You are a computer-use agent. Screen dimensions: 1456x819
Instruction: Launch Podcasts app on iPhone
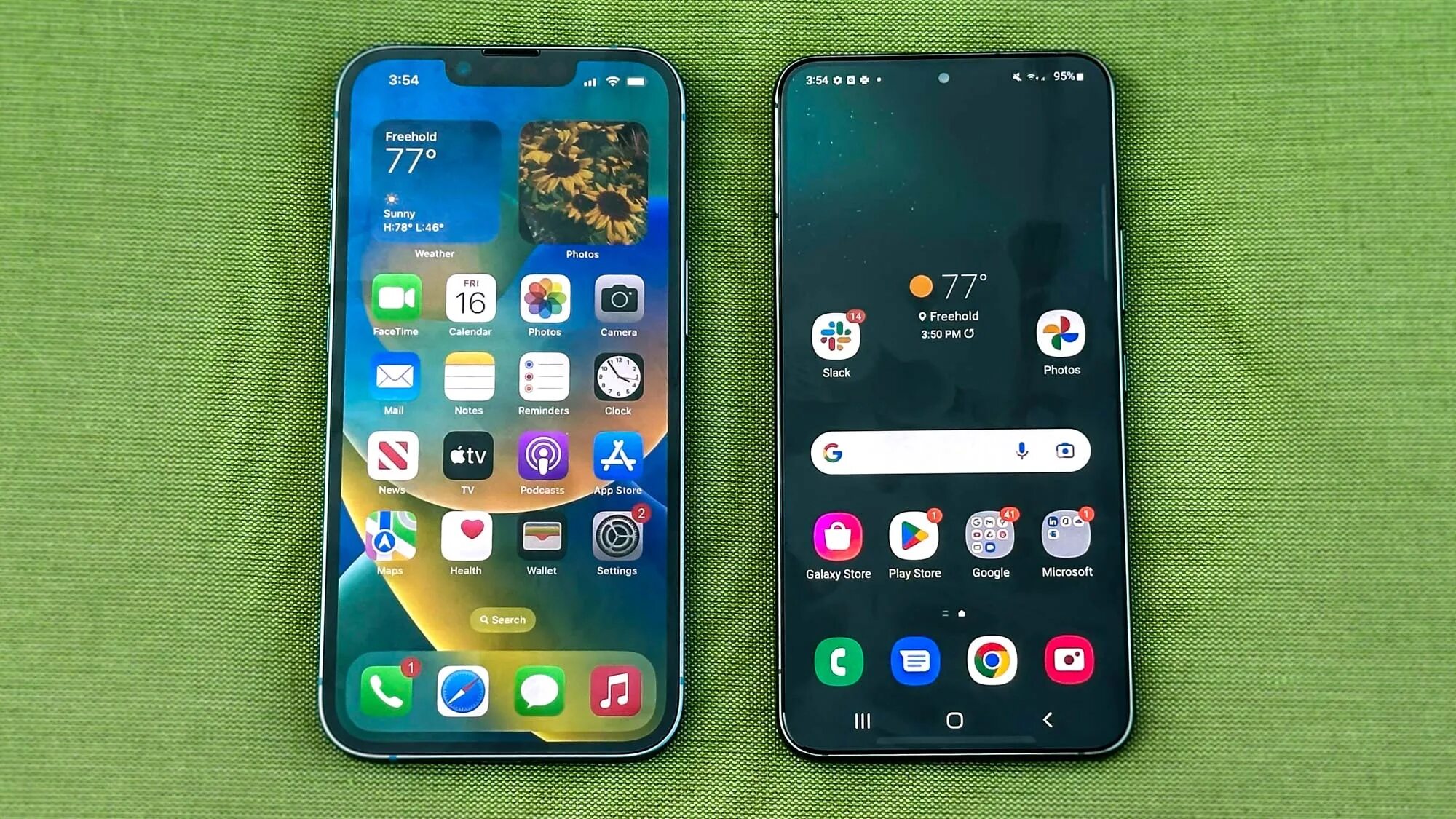tap(541, 459)
